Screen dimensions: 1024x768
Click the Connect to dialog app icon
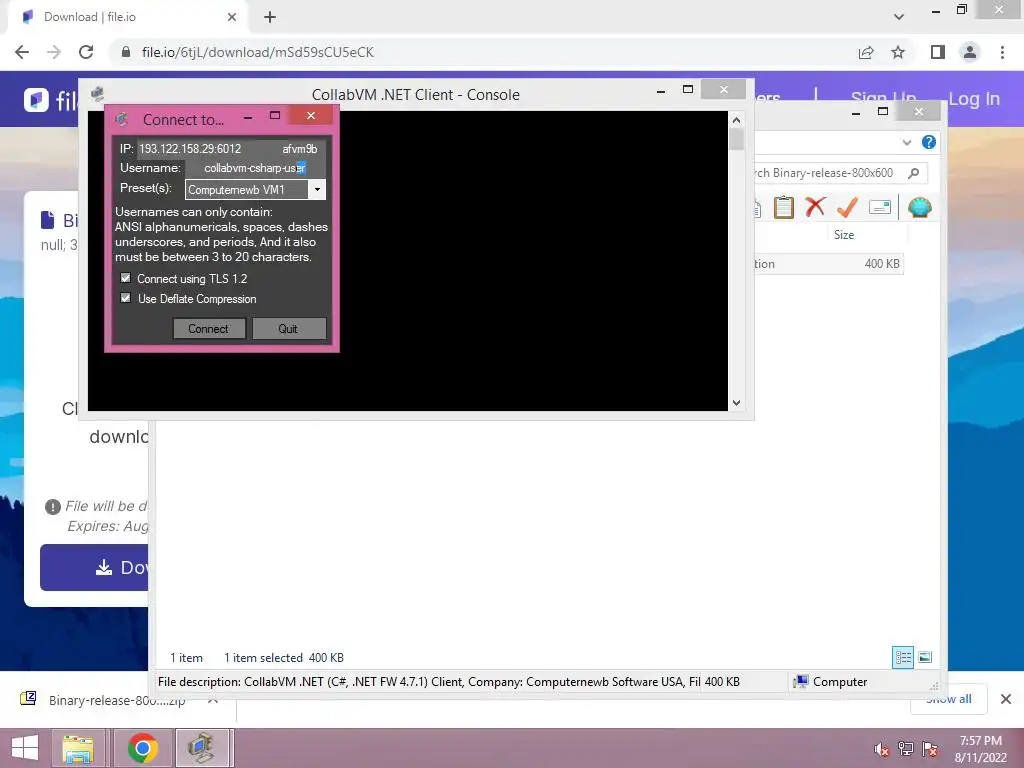coord(121,119)
